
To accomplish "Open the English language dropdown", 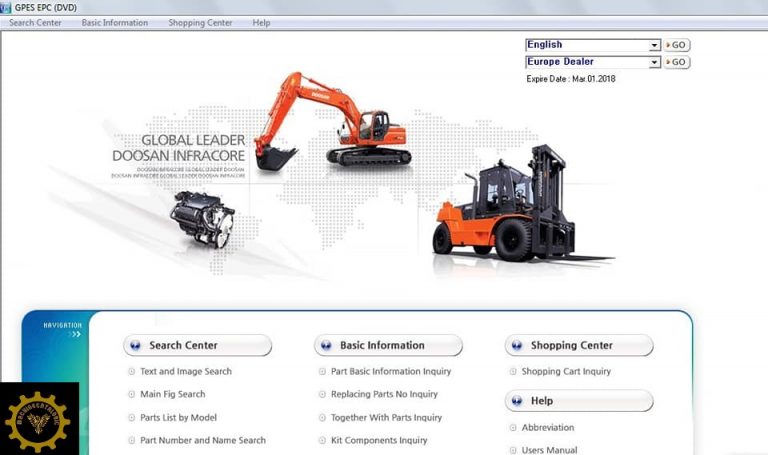I will point(593,45).
